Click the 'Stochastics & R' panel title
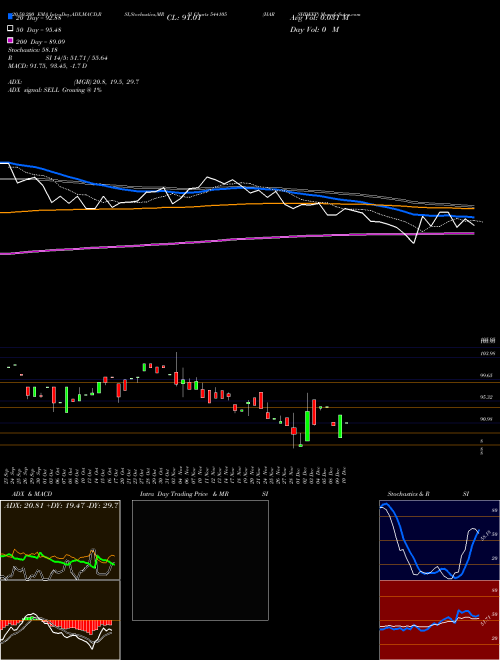This screenshot has width=500, height=660. point(409,494)
